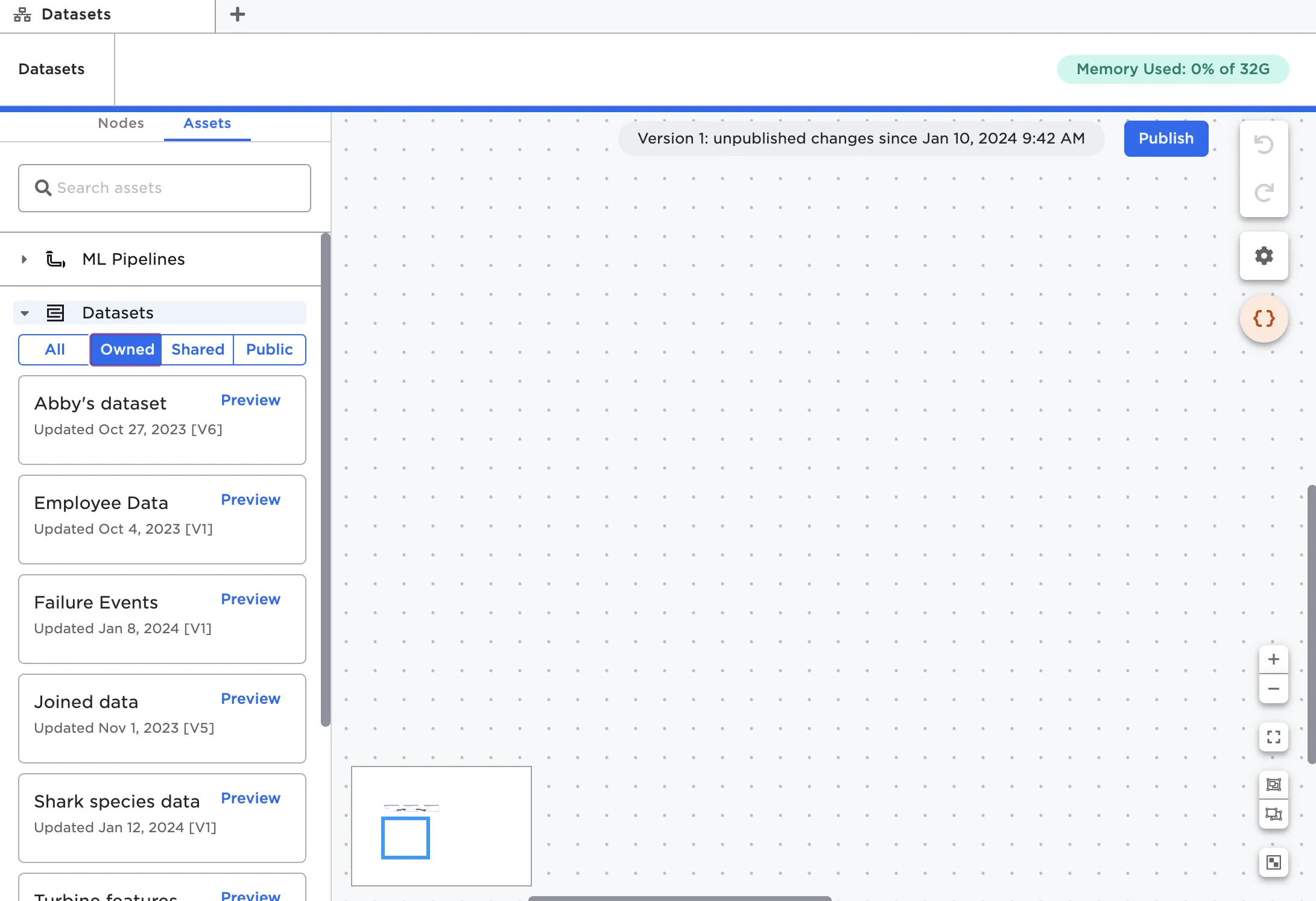Click the redo arrow icon
Viewport: 1316px width, 901px height.
pyautogui.click(x=1264, y=192)
